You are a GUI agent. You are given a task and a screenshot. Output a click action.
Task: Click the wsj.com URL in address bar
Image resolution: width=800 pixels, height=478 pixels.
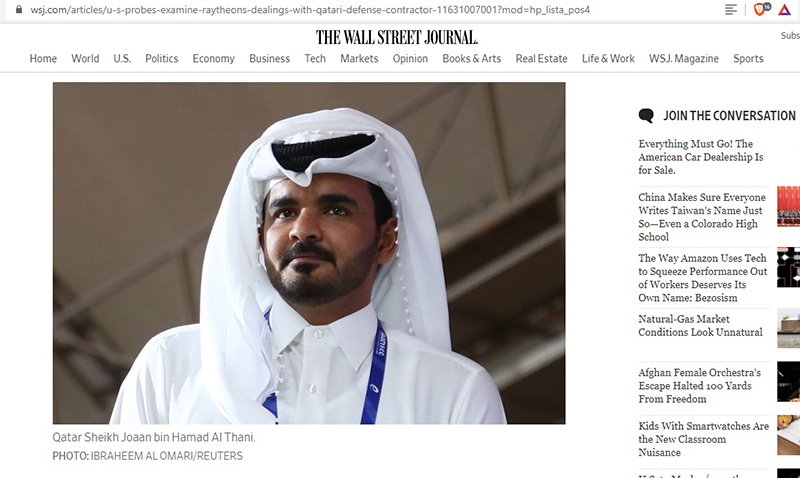pyautogui.click(x=310, y=9)
